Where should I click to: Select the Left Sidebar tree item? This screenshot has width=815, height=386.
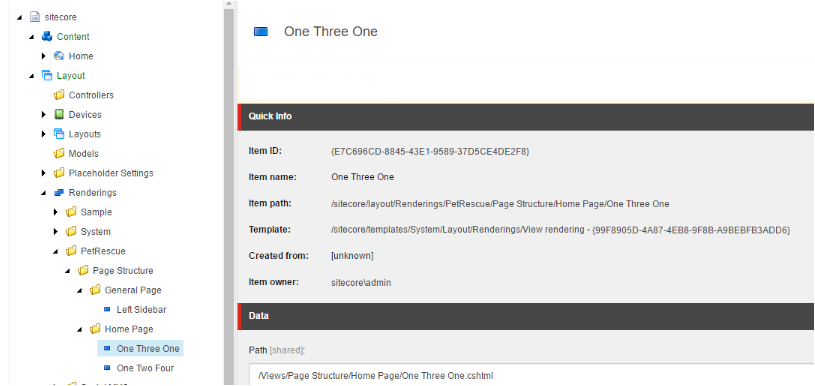141,310
